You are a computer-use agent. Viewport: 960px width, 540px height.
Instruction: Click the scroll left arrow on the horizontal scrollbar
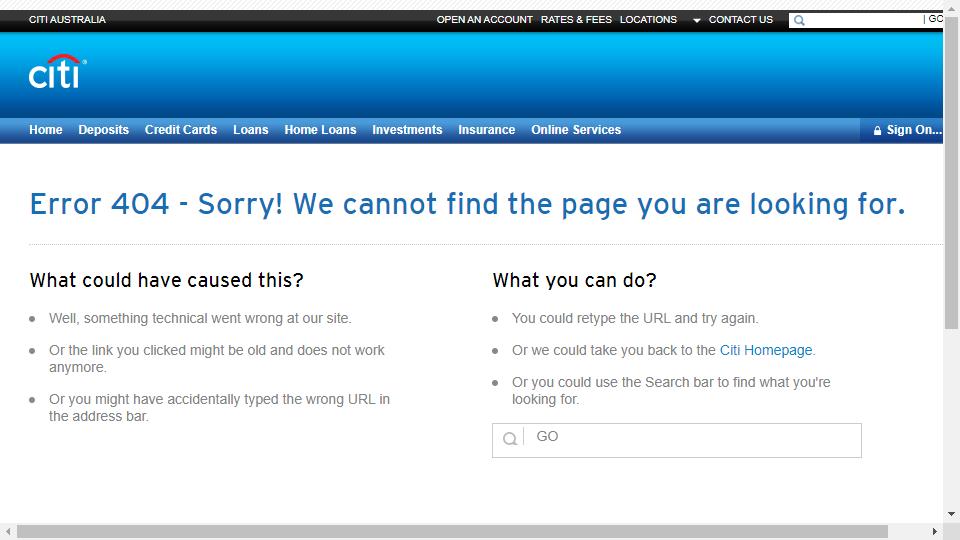coord(8,531)
